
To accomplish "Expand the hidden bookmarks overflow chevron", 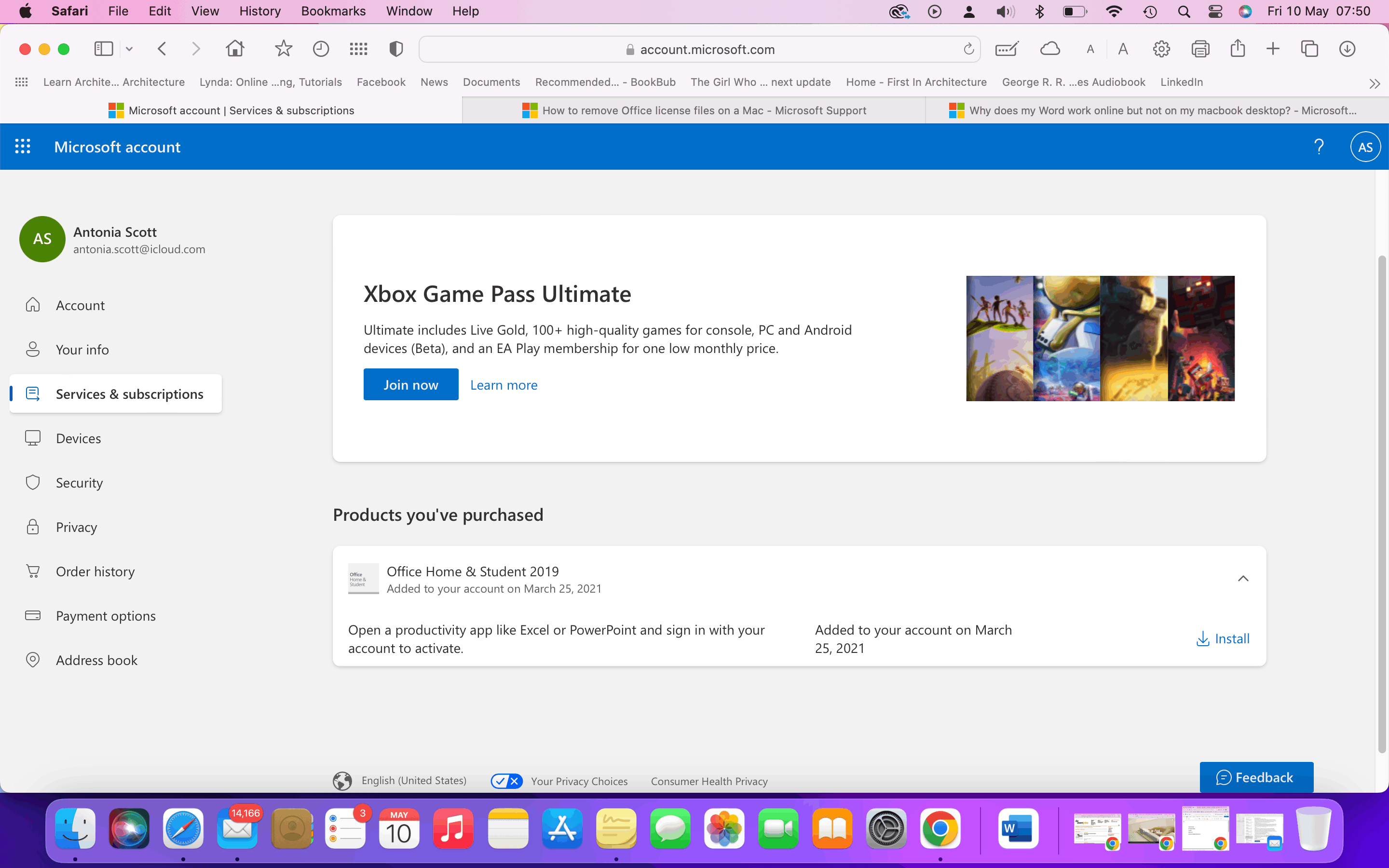I will 1374,84.
